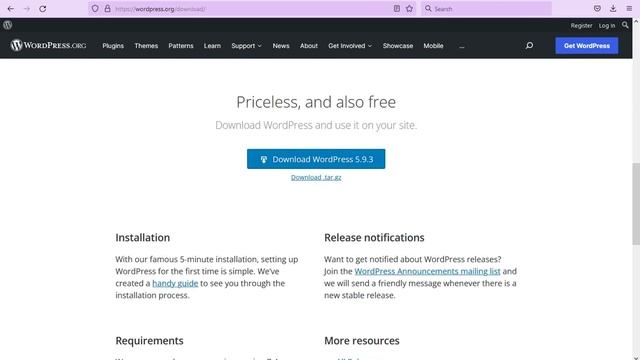640x360 pixels.
Task: Click the wordpress.org/download URL address bar
Action: [x=252, y=9]
